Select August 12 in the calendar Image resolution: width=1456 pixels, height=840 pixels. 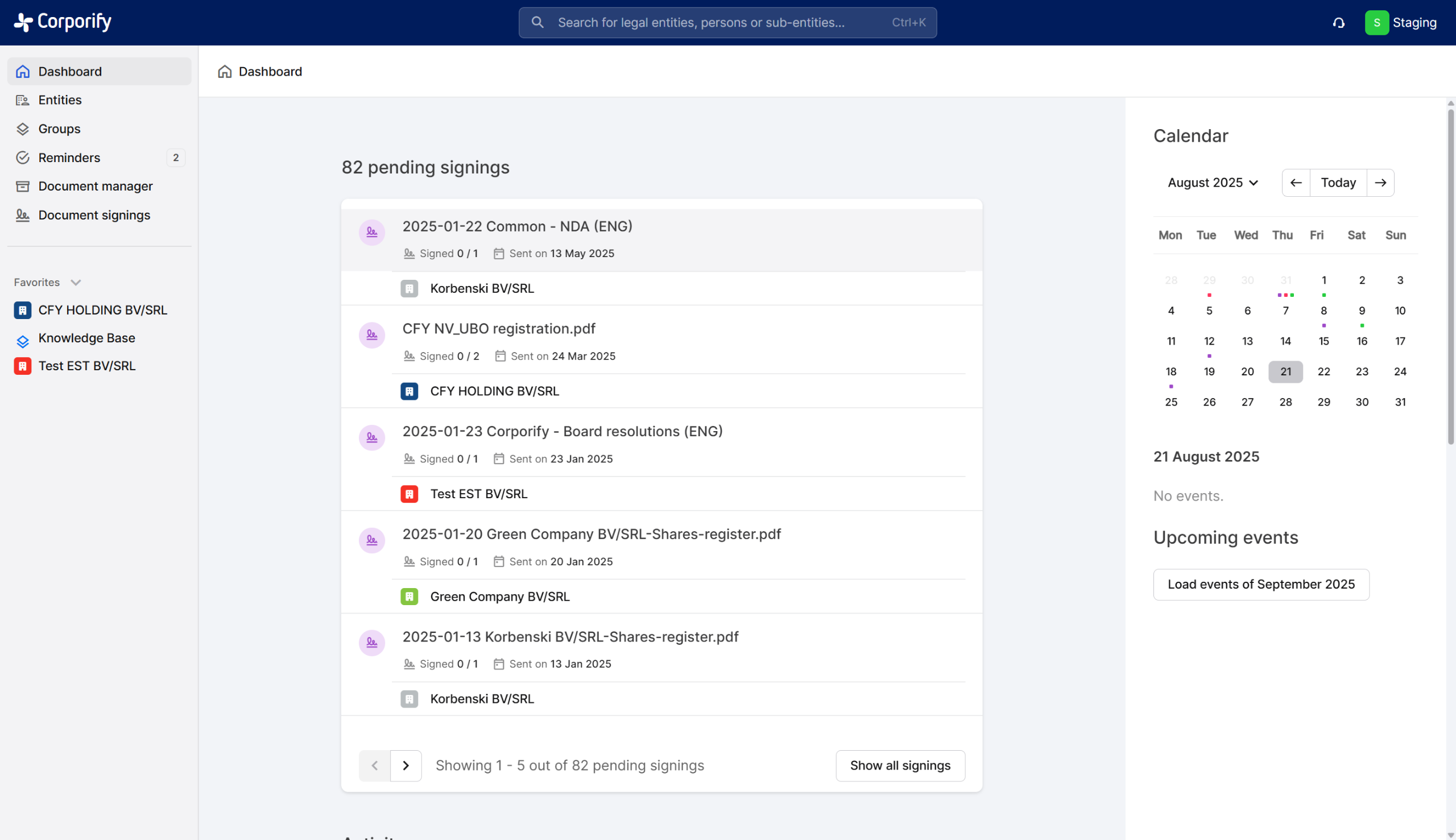1209,341
